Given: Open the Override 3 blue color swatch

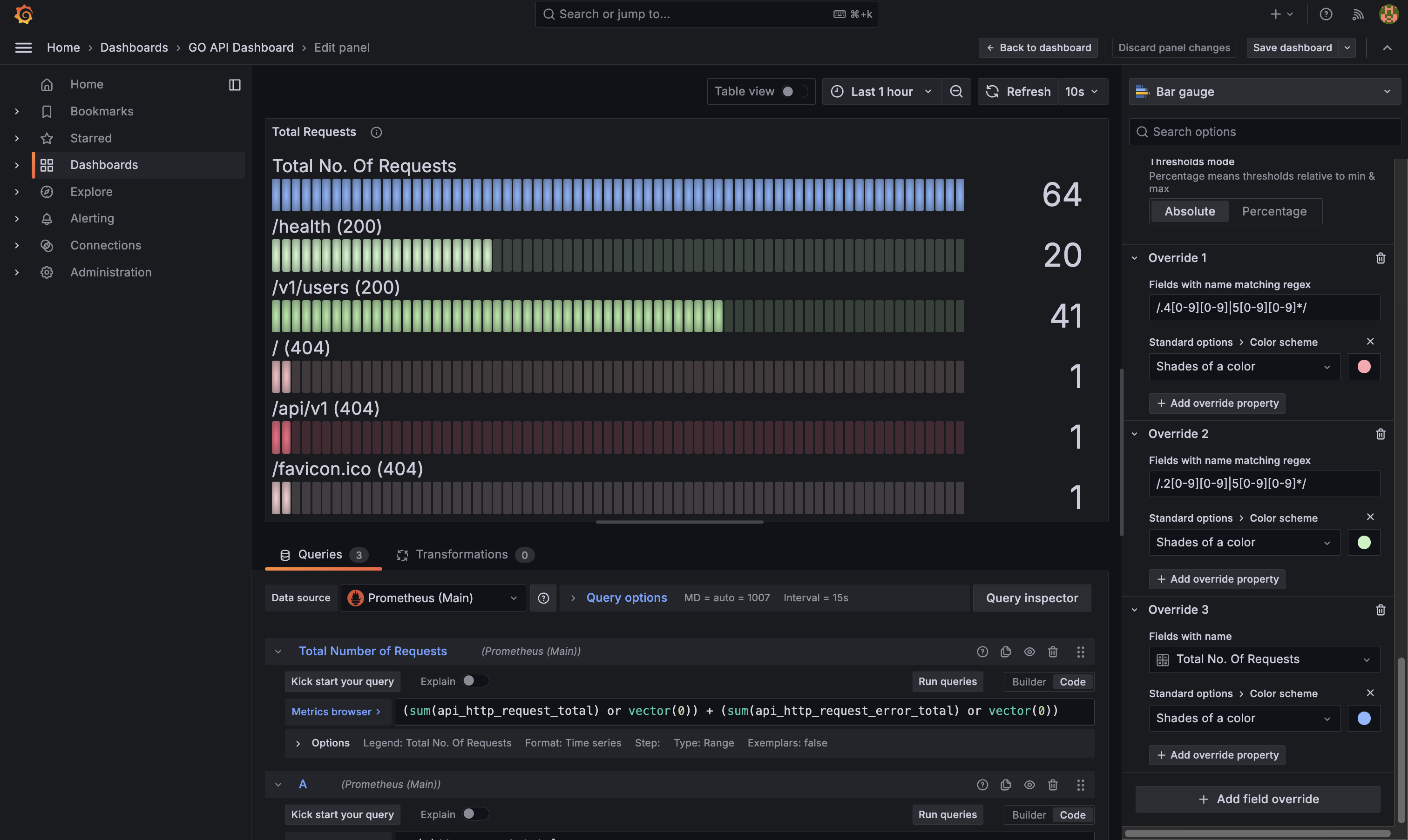Looking at the screenshot, I should click(1363, 718).
